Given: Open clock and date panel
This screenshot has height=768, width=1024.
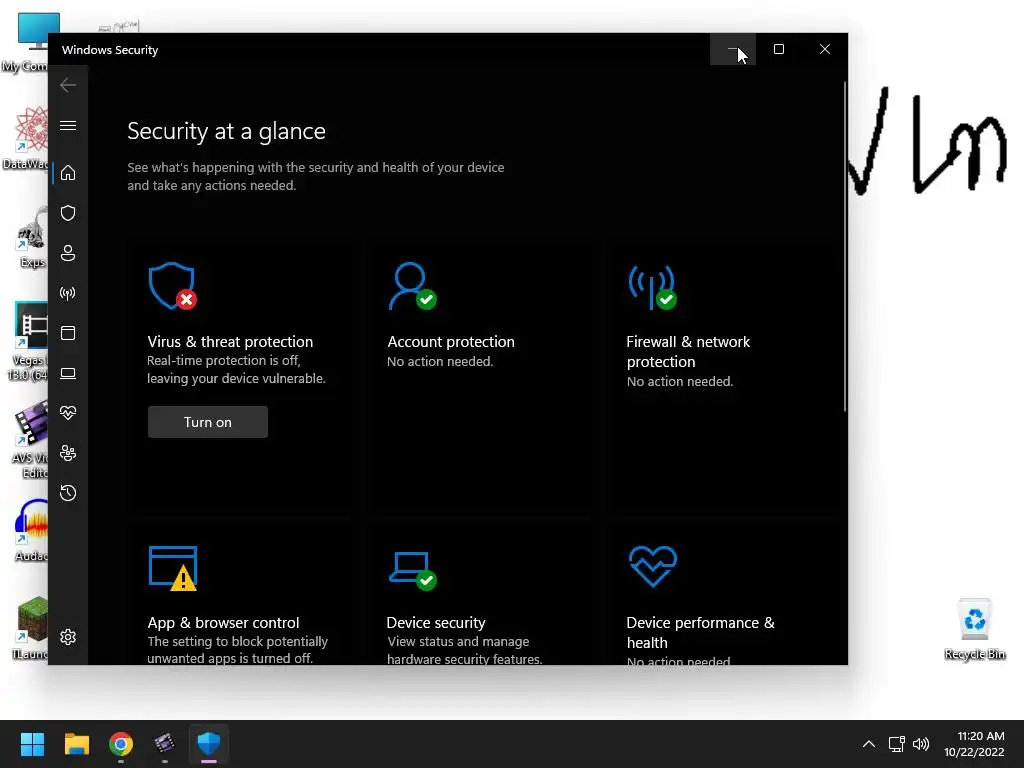Looking at the screenshot, I should click(x=974, y=744).
